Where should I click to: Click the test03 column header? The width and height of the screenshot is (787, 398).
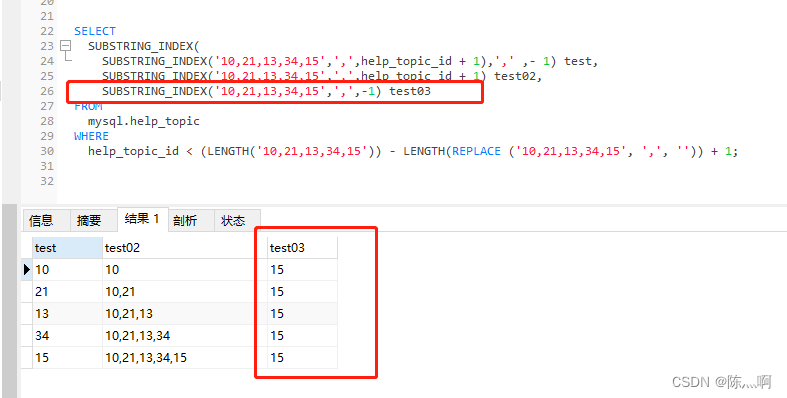coord(302,248)
